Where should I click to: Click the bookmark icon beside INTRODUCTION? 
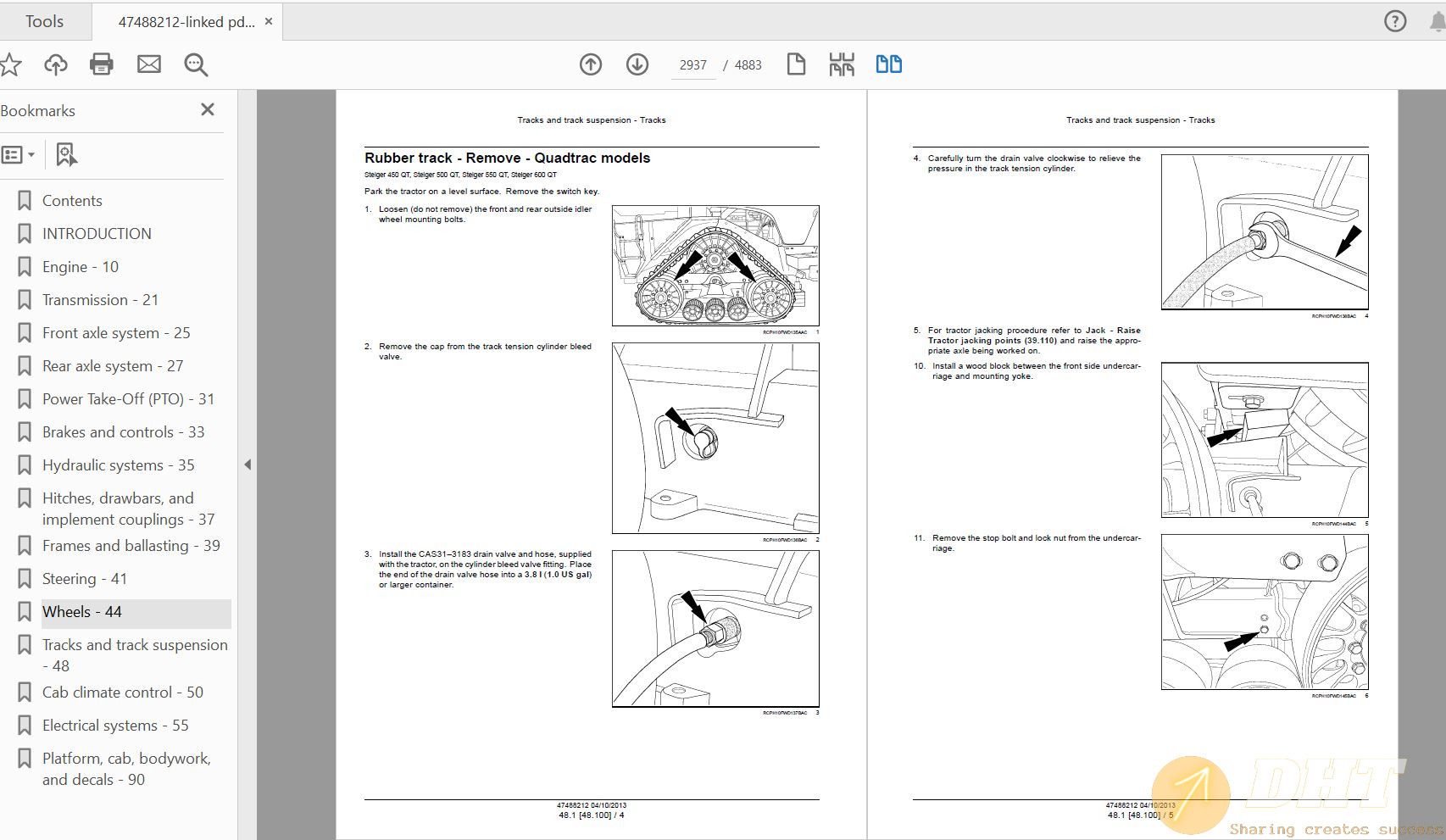(x=25, y=234)
